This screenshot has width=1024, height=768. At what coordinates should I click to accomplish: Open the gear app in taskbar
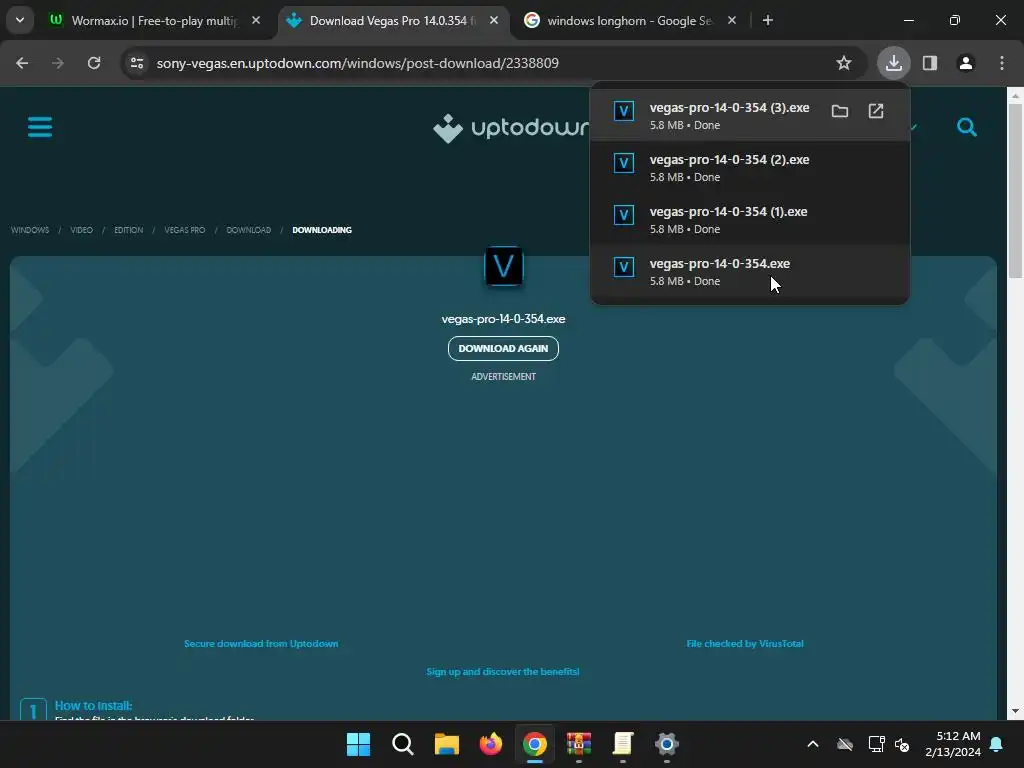tap(667, 744)
